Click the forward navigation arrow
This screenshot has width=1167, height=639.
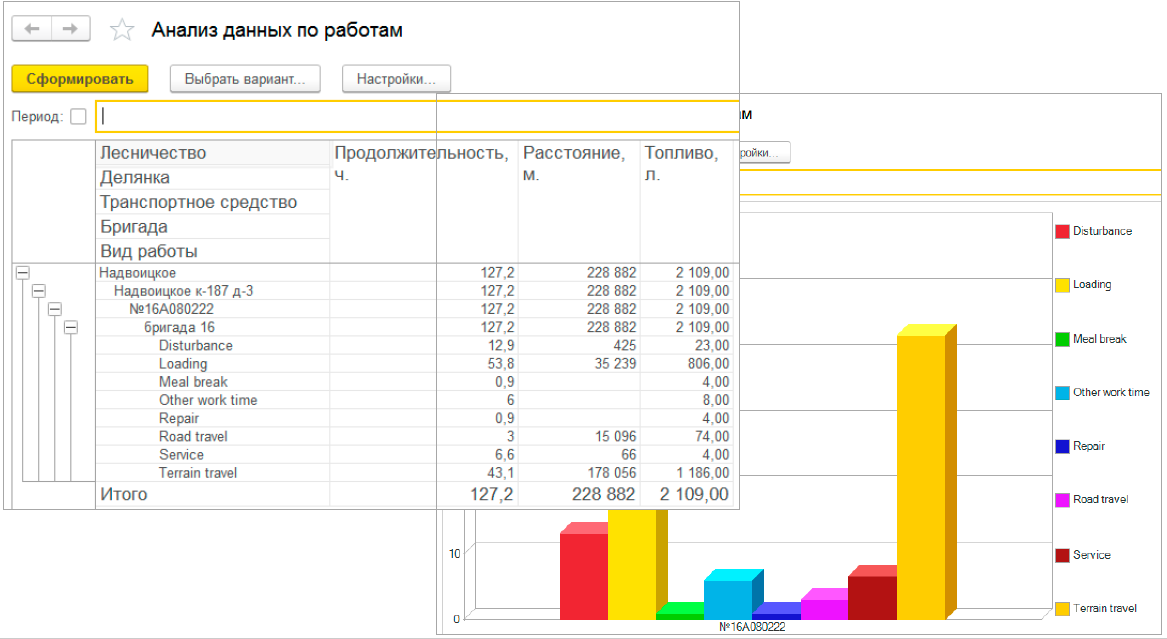point(70,29)
